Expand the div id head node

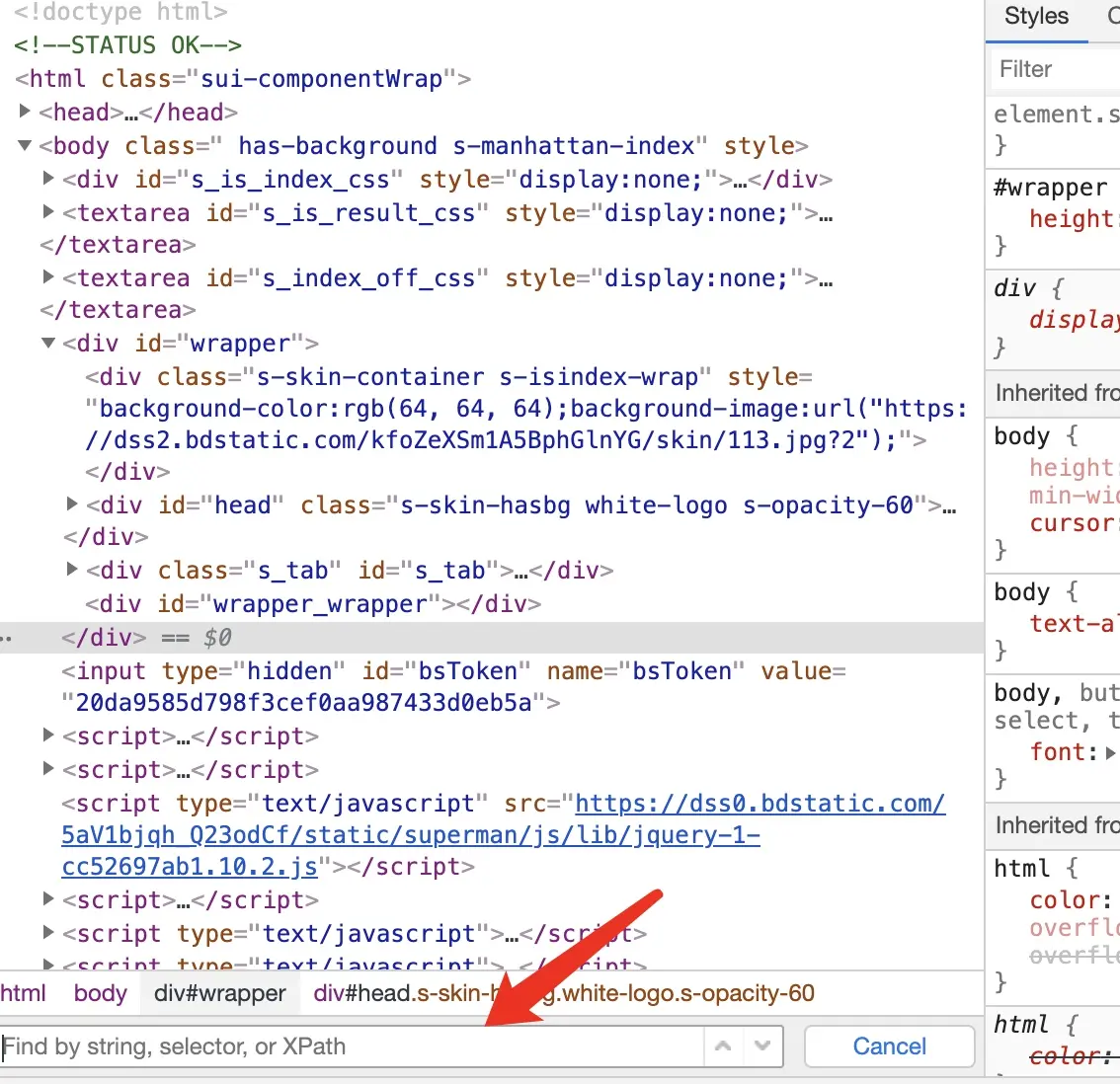pos(71,503)
